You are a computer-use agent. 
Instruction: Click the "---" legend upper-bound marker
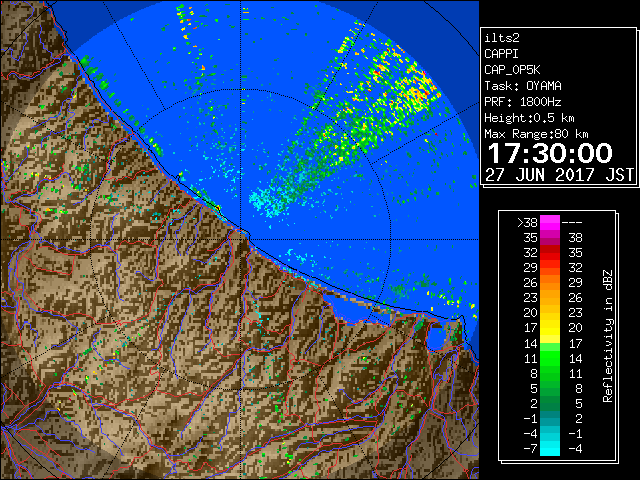[572, 222]
